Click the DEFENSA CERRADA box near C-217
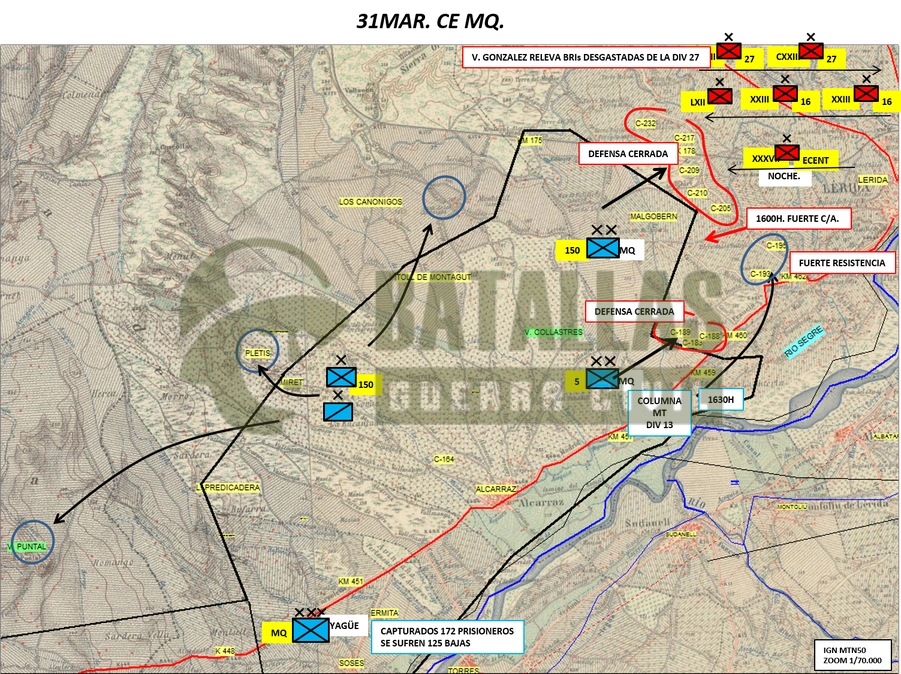This screenshot has width=901, height=674. point(628,154)
